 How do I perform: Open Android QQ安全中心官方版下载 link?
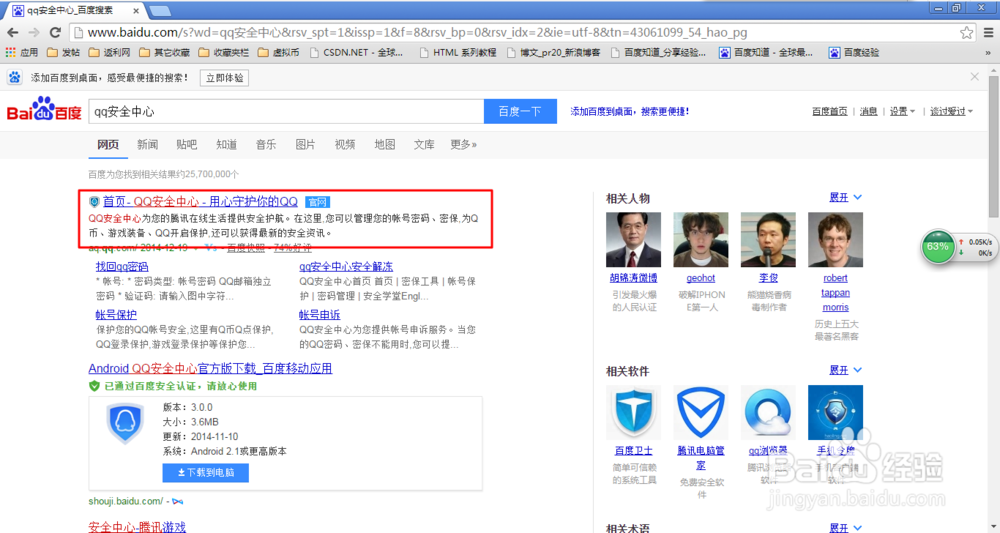pyautogui.click(x=210, y=369)
